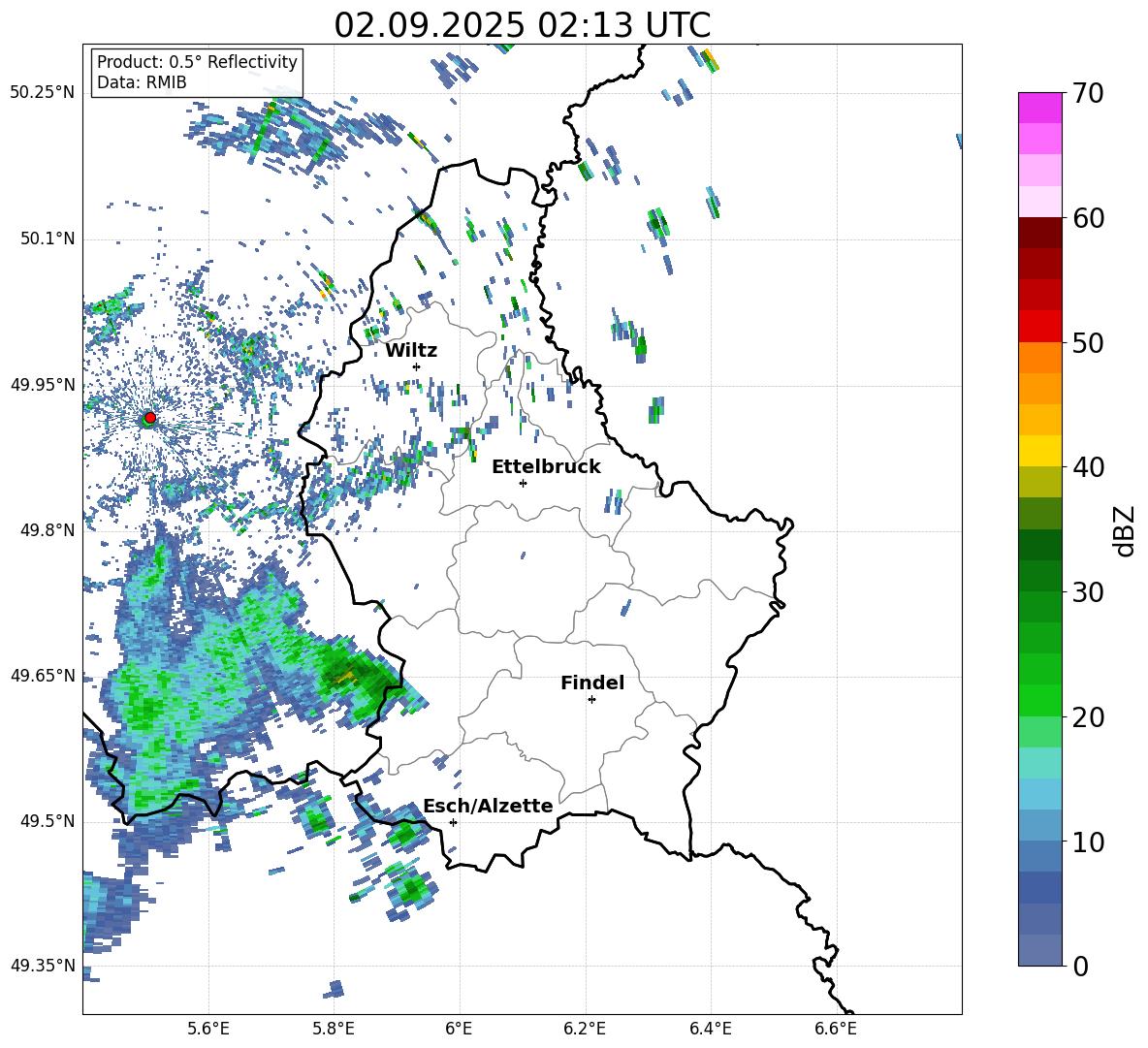This screenshot has height=1048, width=1148.
Task: Select the Esch/Alzette city label
Action: (489, 807)
